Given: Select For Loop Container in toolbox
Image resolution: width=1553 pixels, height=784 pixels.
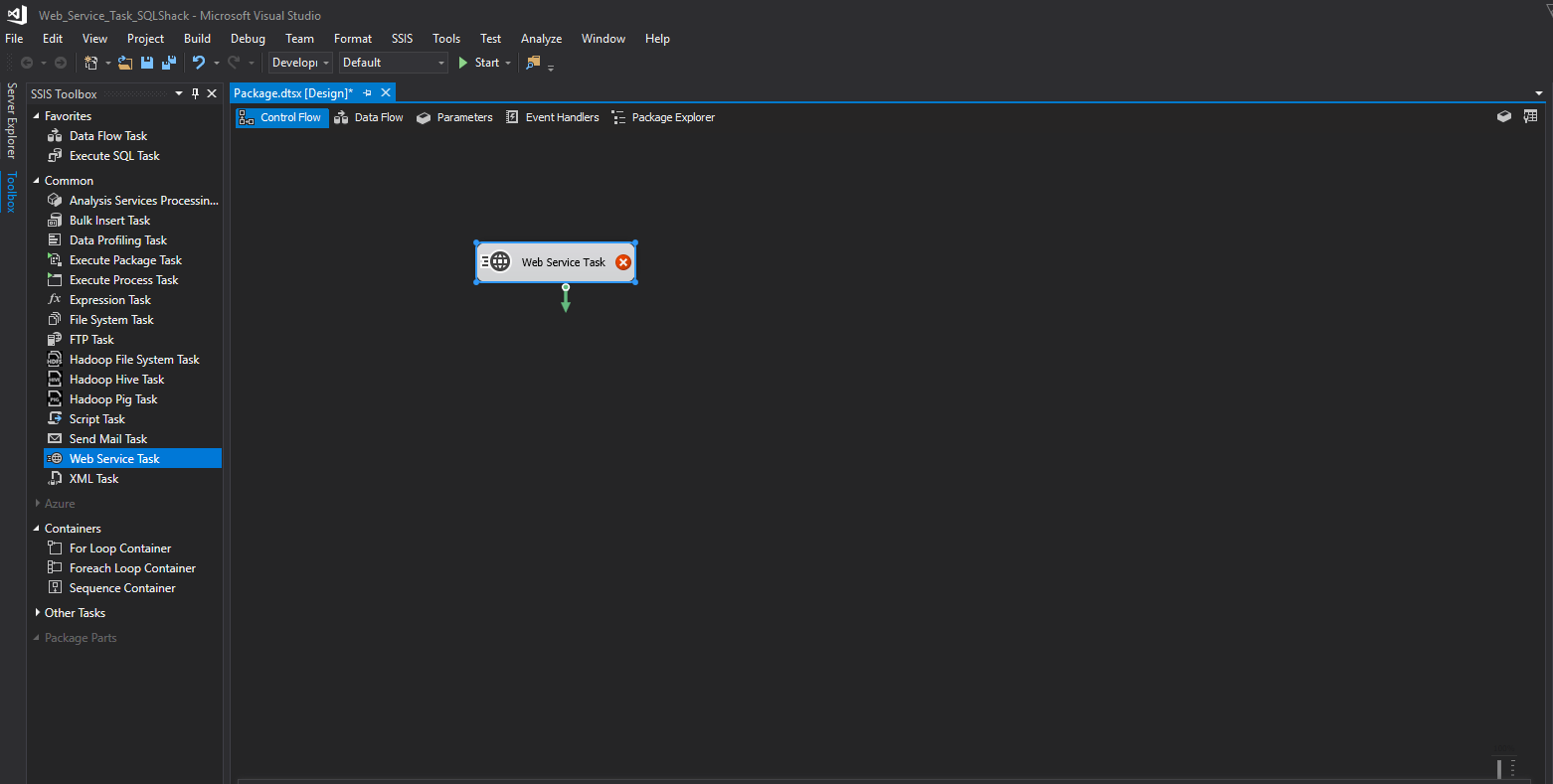Looking at the screenshot, I should point(120,549).
